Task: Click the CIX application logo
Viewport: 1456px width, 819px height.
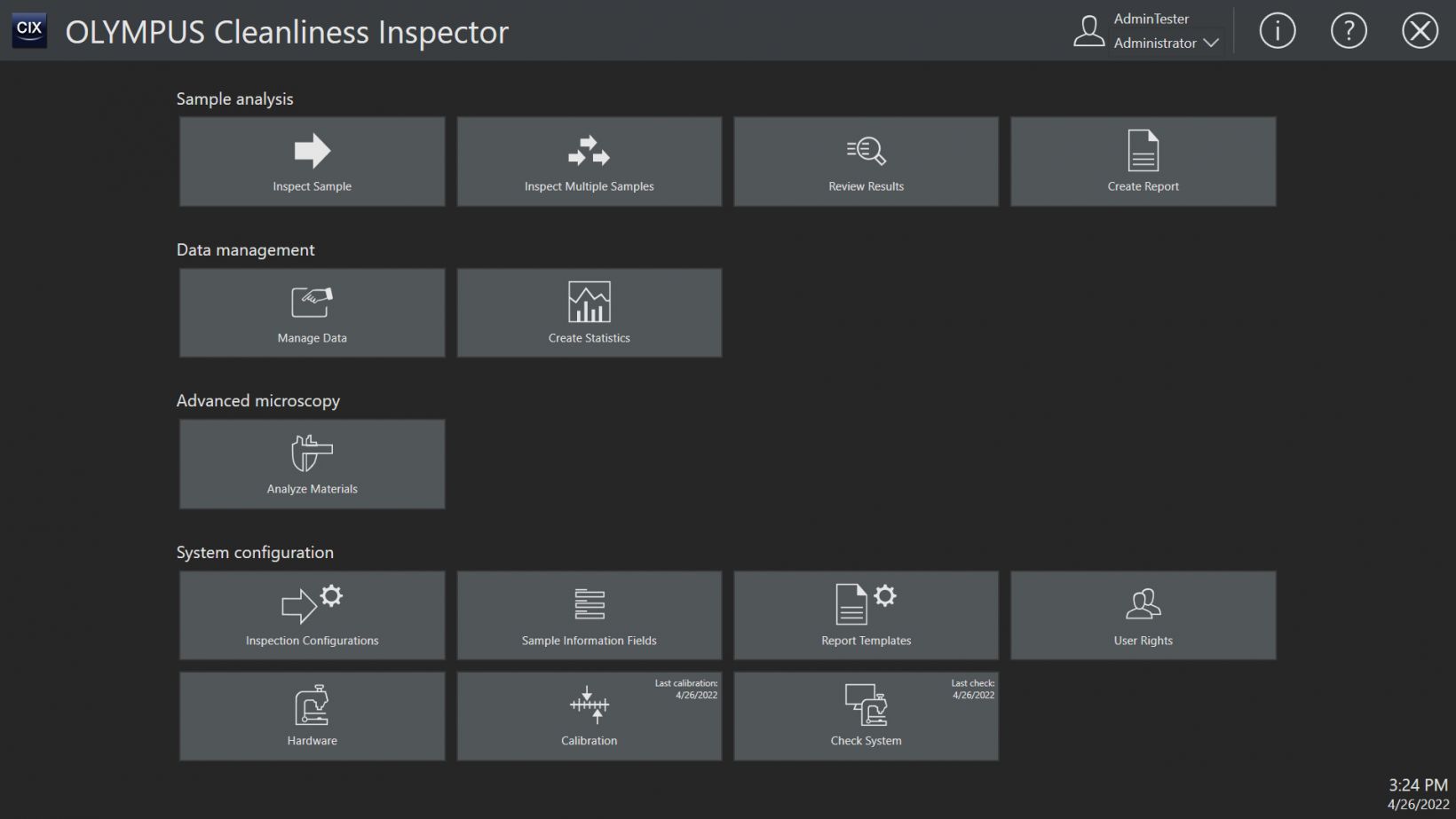Action: coord(29,30)
